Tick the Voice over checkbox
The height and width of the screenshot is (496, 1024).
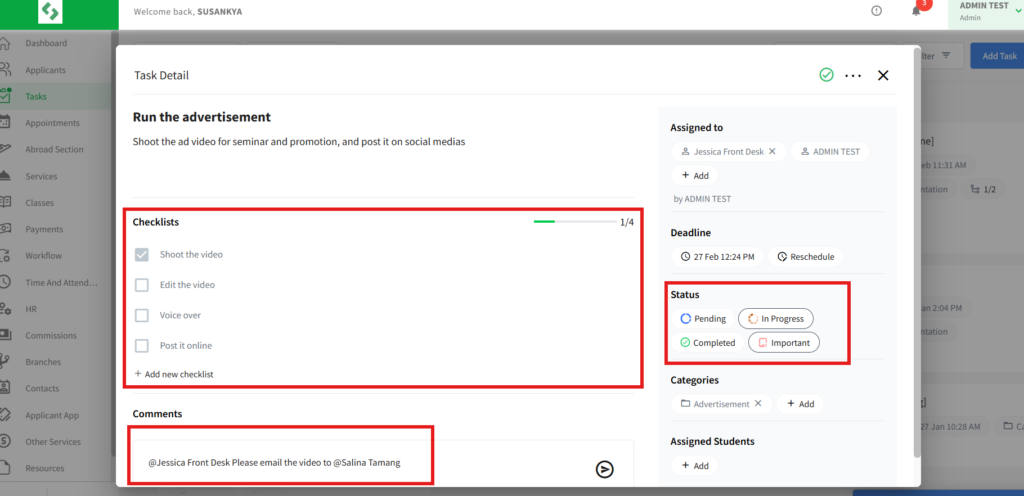(x=142, y=315)
